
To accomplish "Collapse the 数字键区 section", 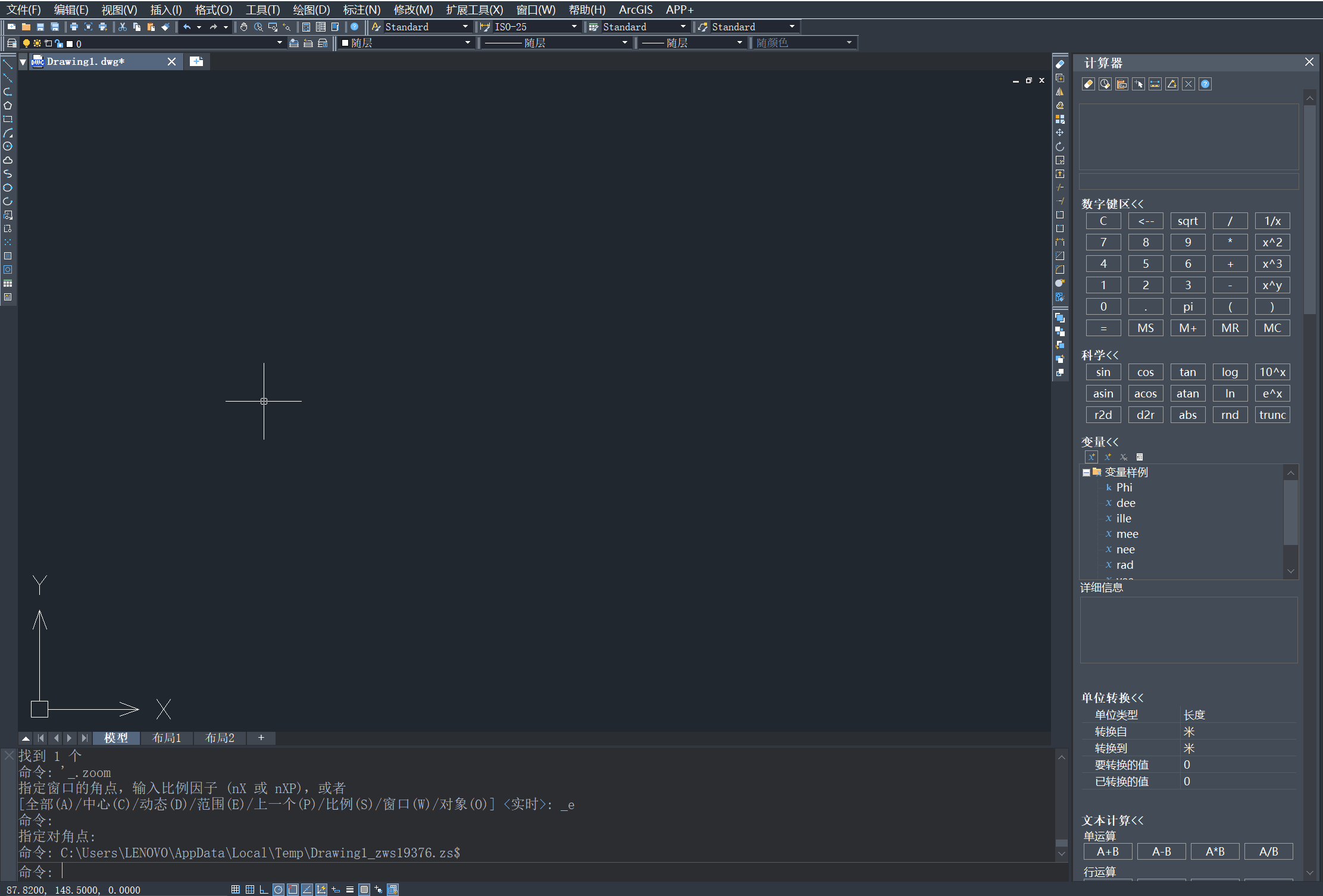I will pos(1112,204).
